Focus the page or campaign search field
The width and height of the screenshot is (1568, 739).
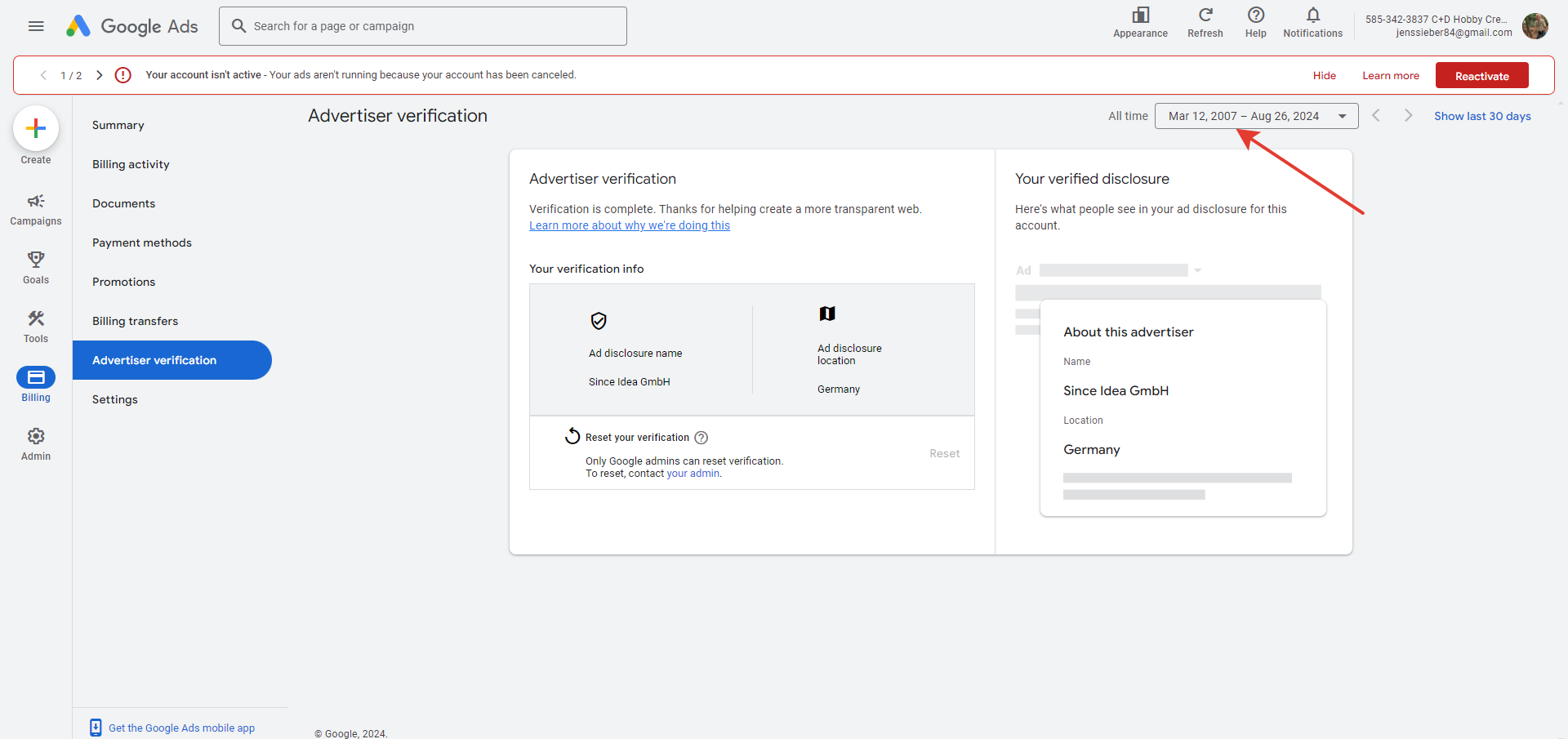coord(423,26)
